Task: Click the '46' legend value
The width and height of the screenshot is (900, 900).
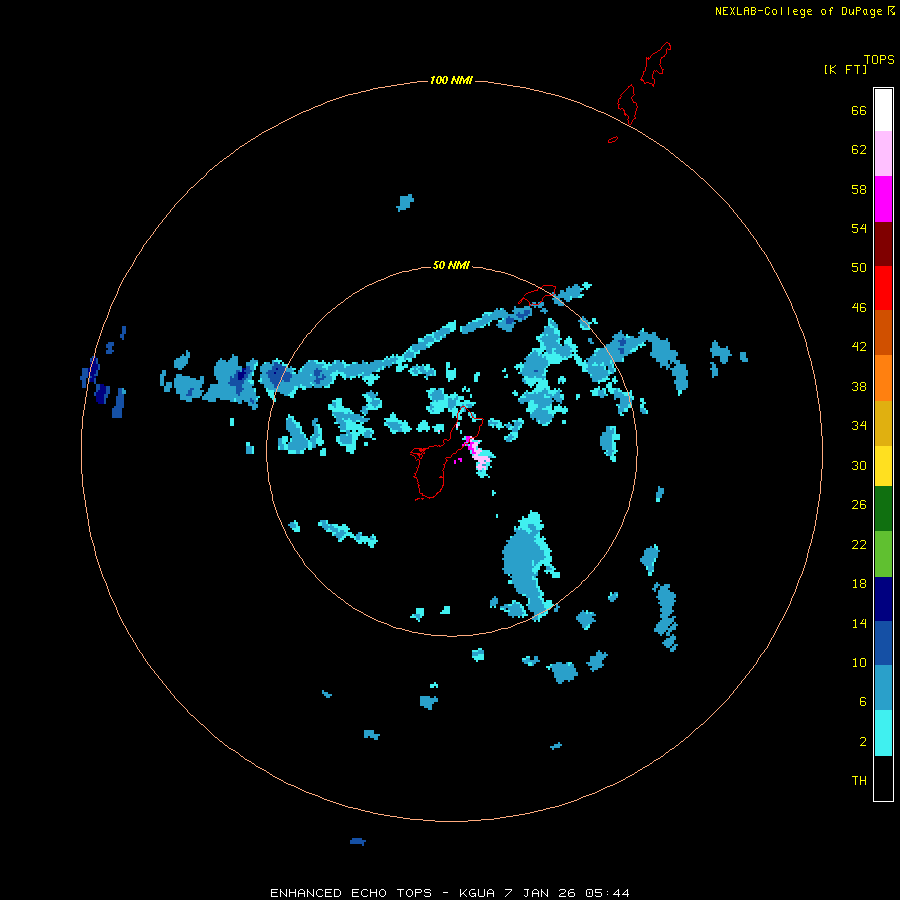Action: (x=859, y=308)
